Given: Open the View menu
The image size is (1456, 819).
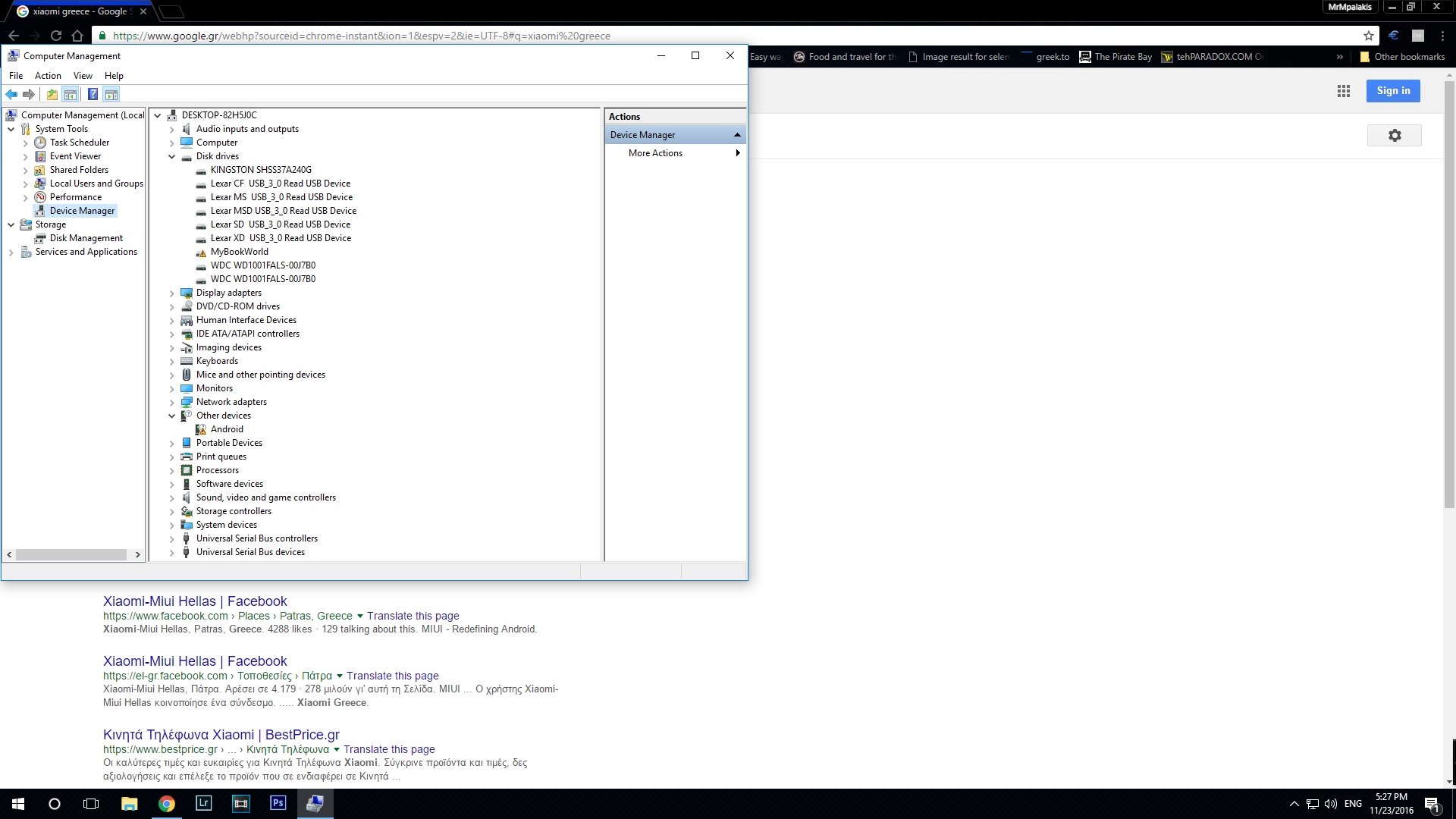Looking at the screenshot, I should [x=83, y=76].
